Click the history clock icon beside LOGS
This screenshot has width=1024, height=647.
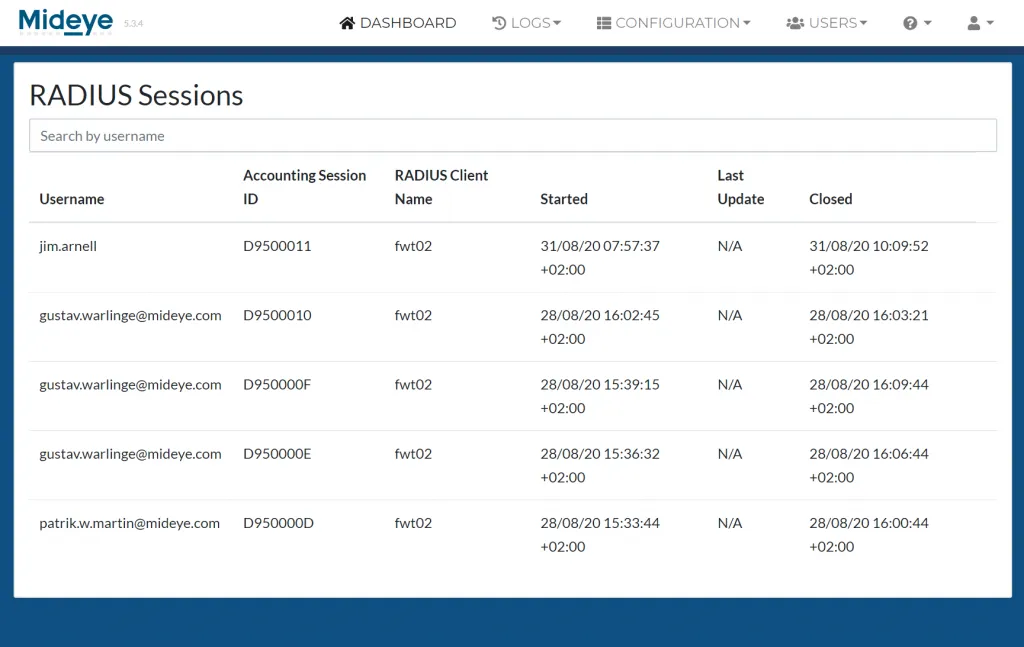coord(501,22)
